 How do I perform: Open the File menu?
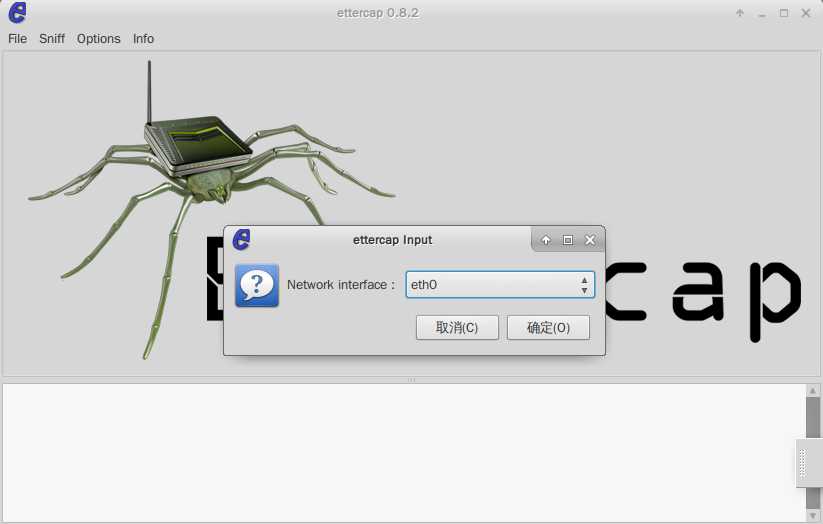[17, 39]
